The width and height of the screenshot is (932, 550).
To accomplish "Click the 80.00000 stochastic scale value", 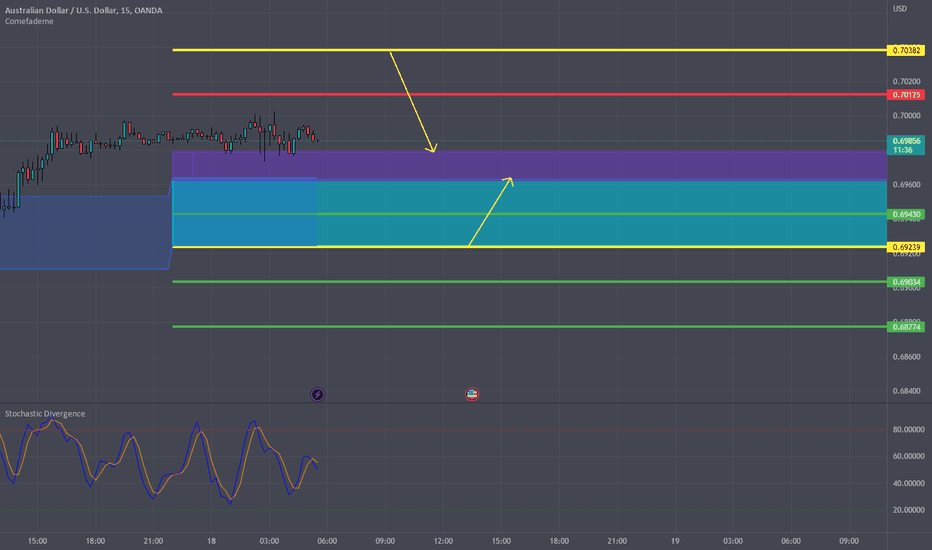I will tap(908, 429).
